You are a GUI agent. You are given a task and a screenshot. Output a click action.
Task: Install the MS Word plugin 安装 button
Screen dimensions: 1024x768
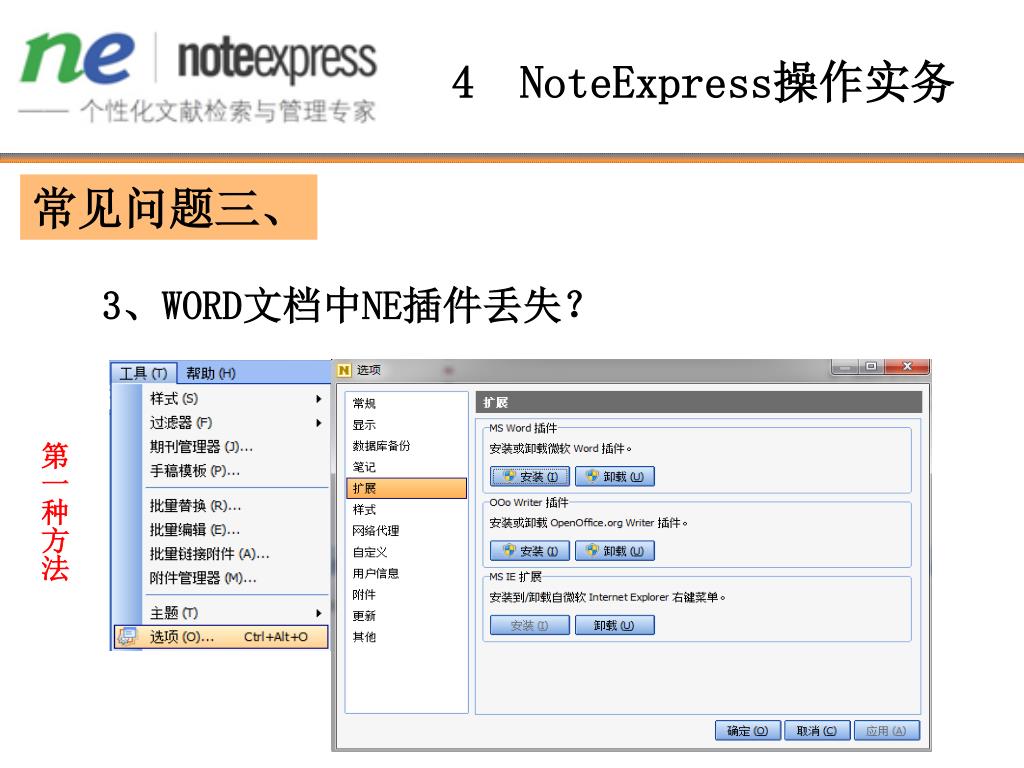point(530,477)
